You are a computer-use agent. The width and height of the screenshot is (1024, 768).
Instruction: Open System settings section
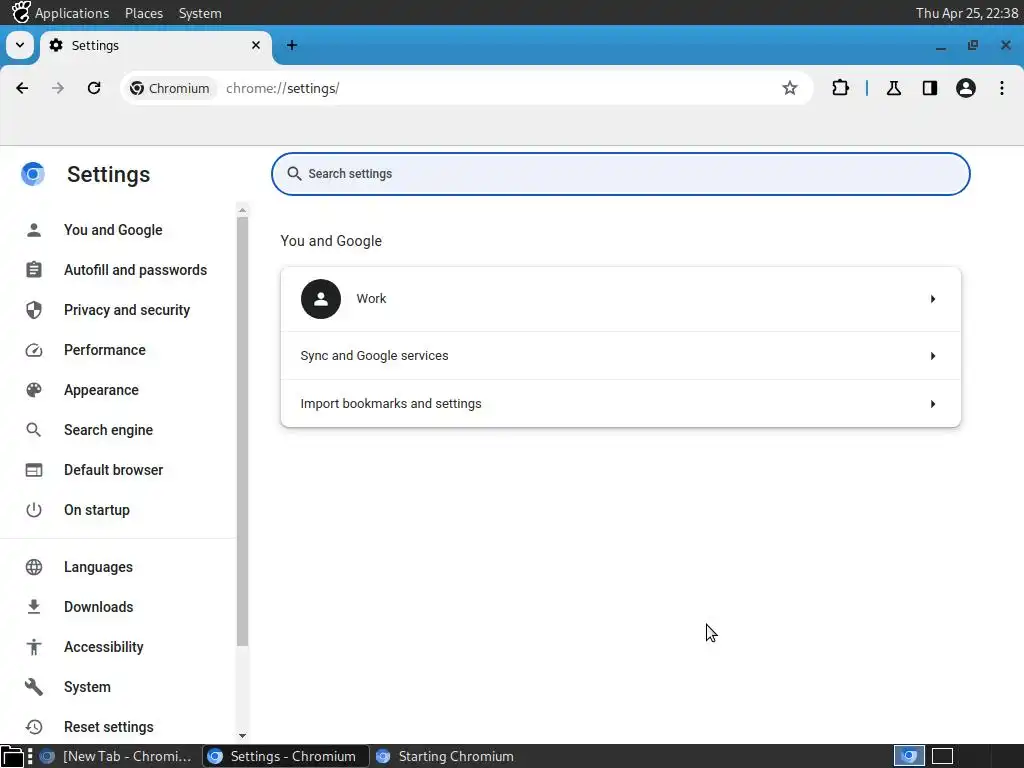pyautogui.click(x=87, y=687)
